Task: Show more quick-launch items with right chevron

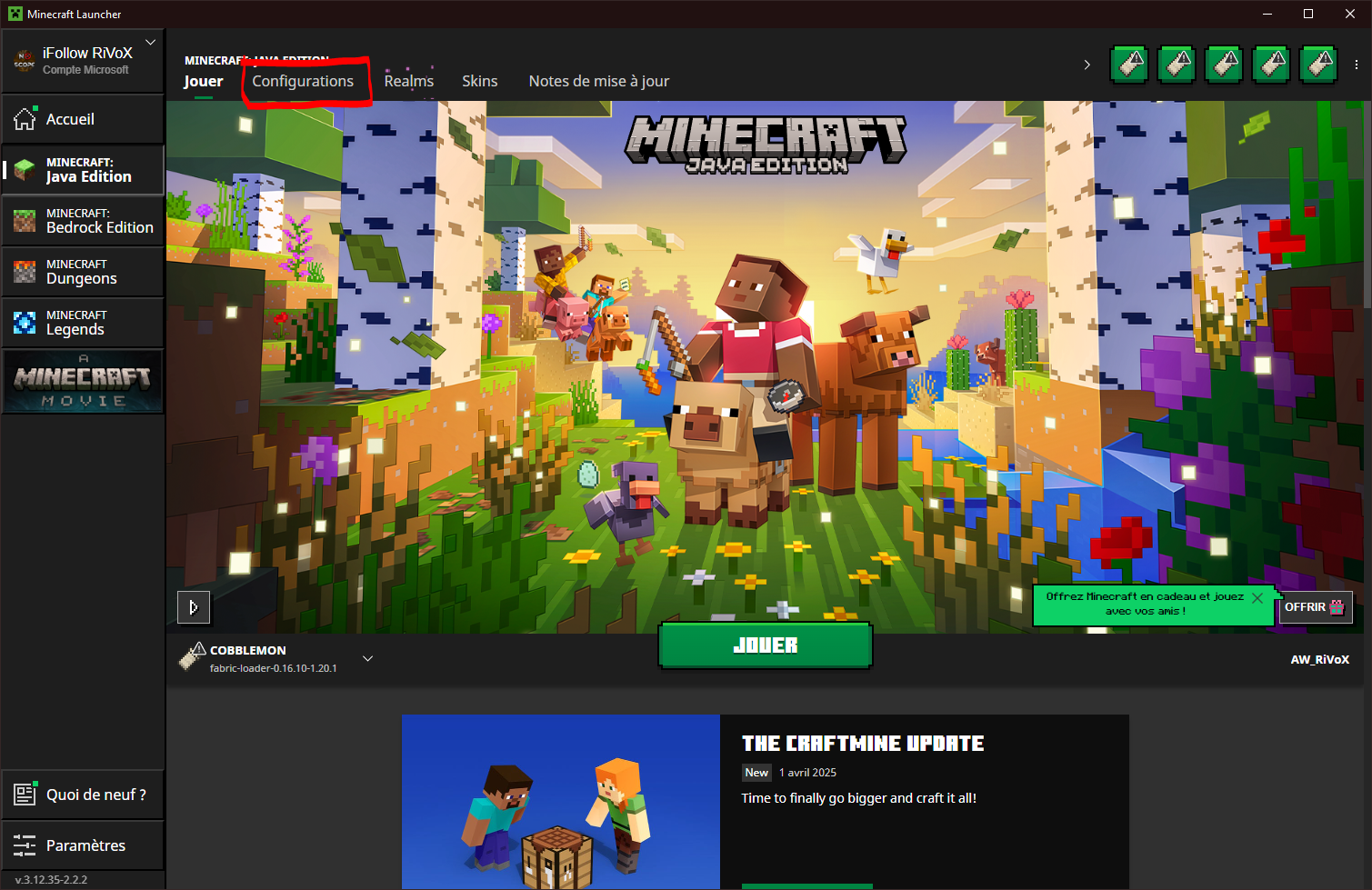Action: click(1087, 65)
